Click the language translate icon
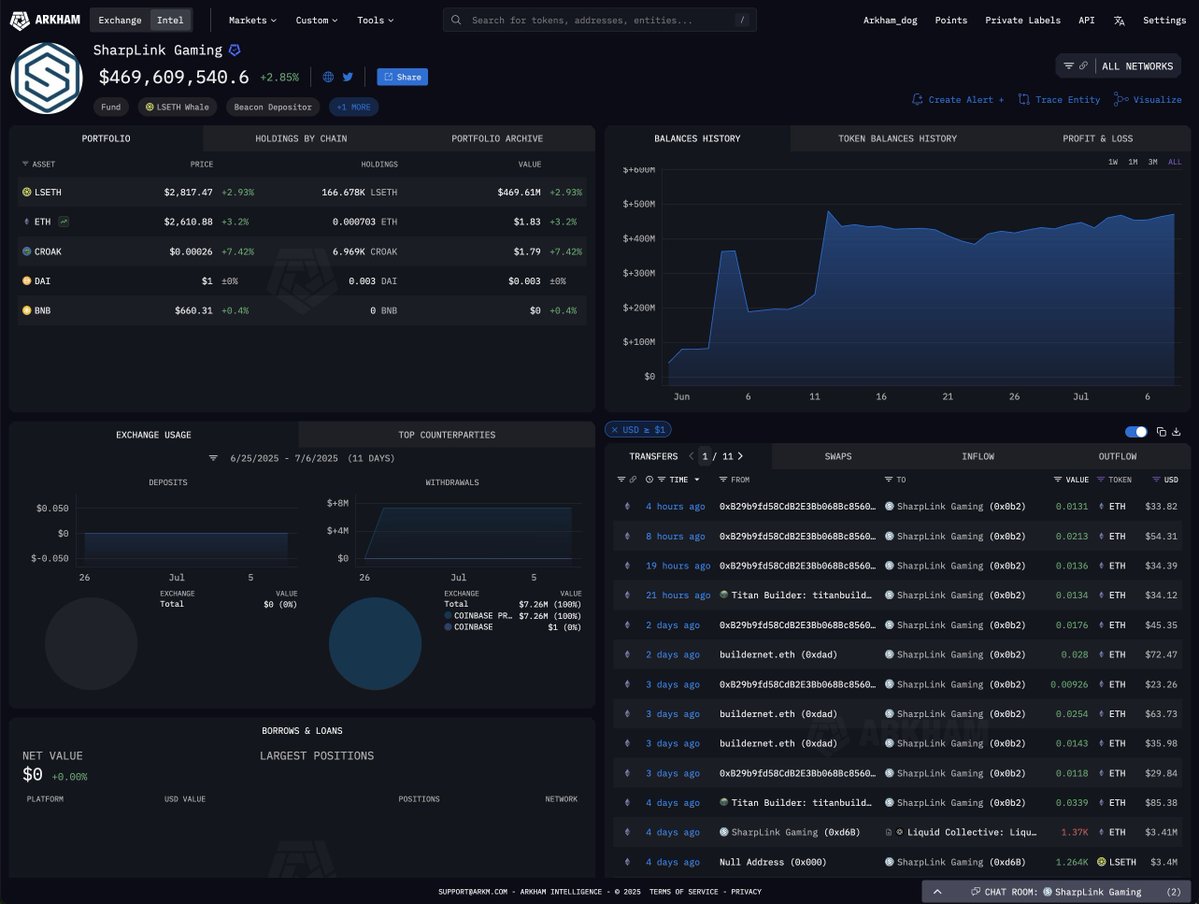The image size is (1199, 904). pos(1119,20)
